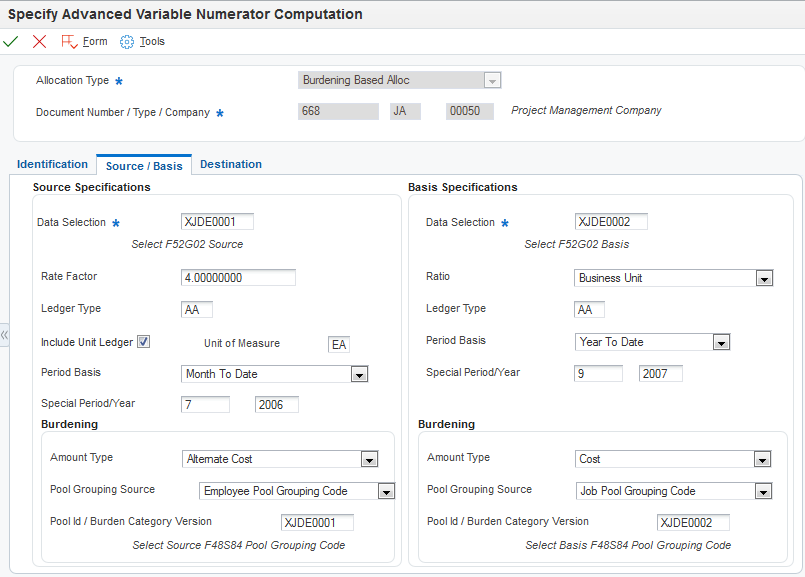
Task: Click the Unit of Measure EA field
Action: point(339,344)
